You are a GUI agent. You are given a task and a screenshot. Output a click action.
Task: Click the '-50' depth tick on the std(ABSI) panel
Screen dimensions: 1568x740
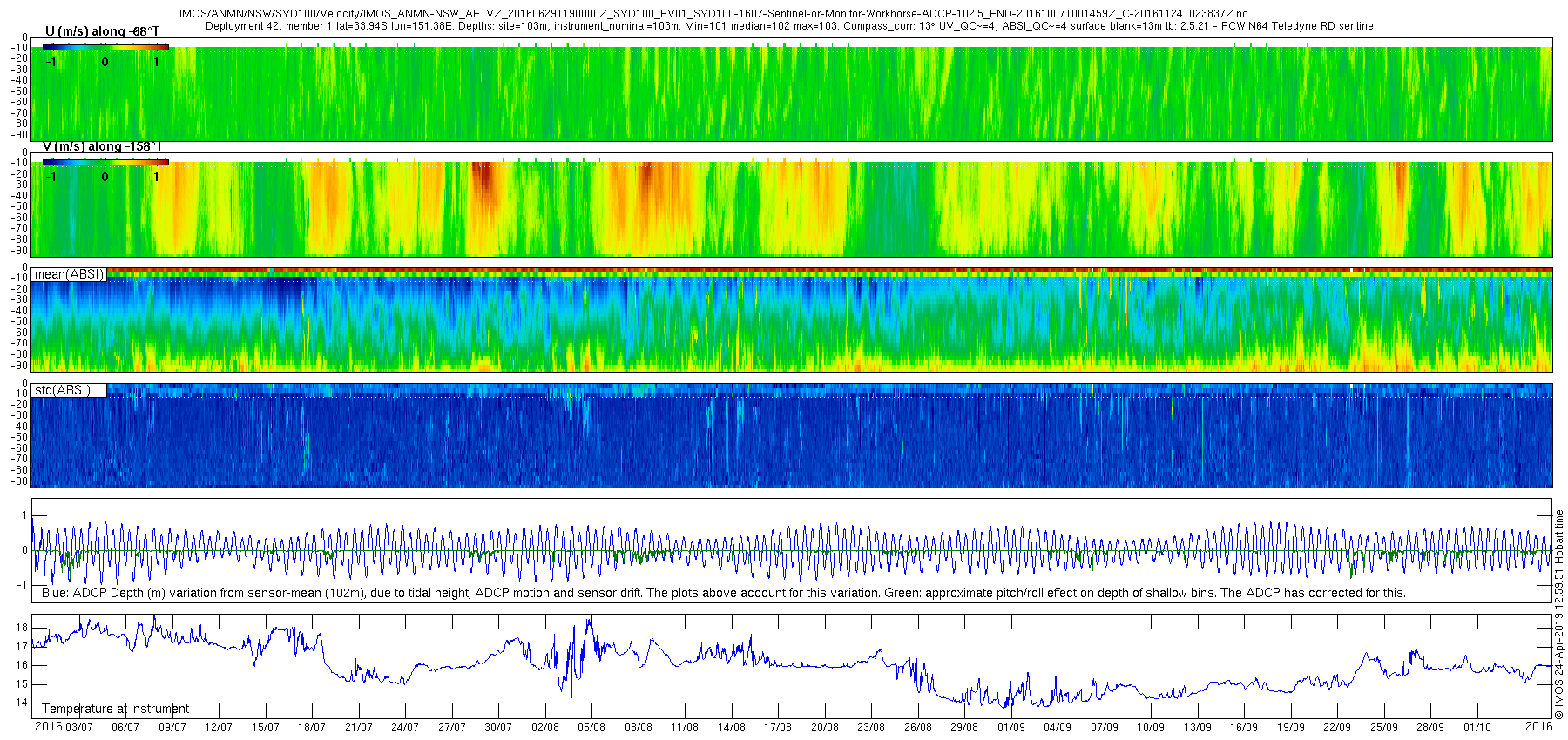coord(19,437)
